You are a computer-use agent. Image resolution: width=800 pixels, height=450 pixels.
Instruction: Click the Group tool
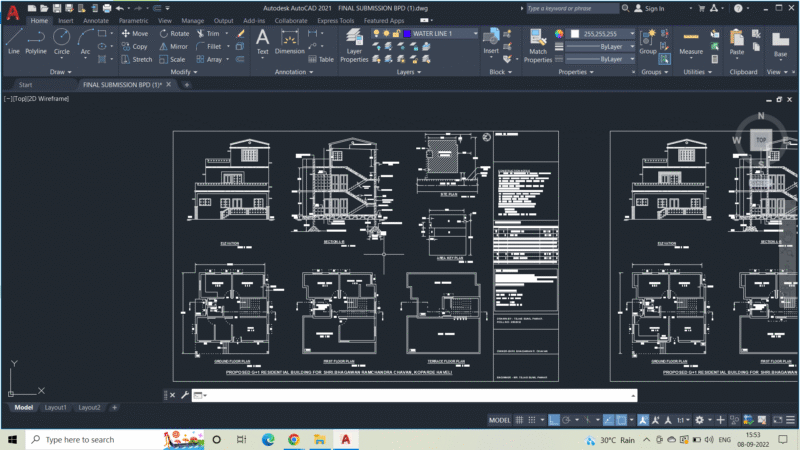click(648, 41)
